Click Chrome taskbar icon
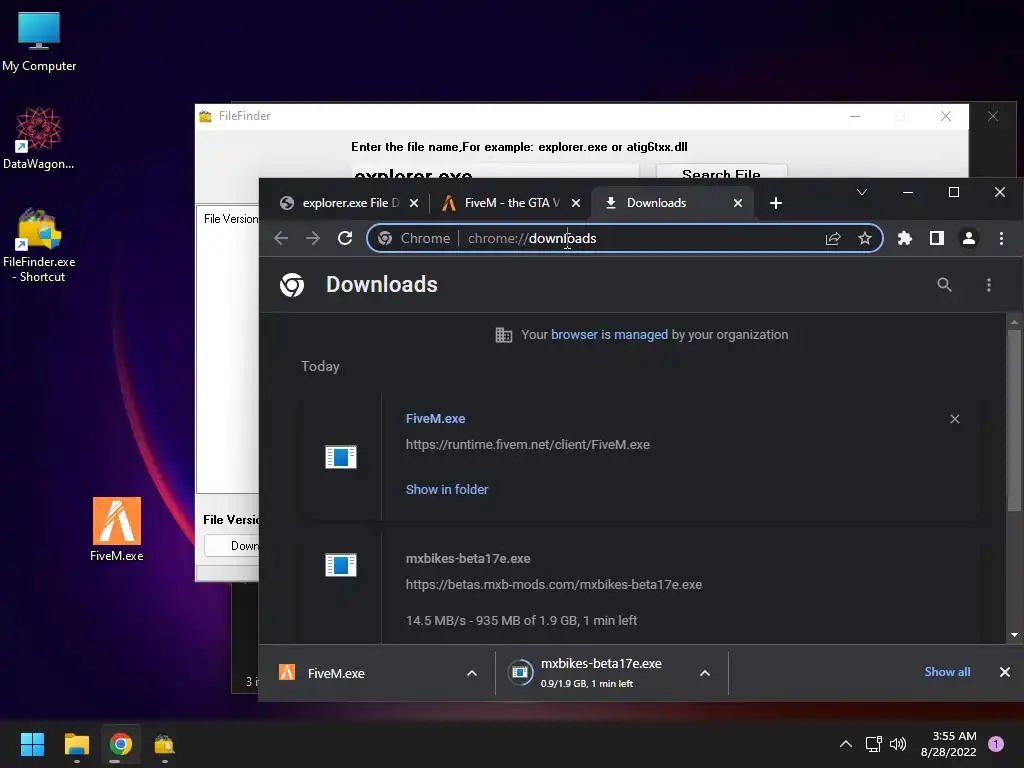This screenshot has height=768, width=1024. (x=121, y=744)
